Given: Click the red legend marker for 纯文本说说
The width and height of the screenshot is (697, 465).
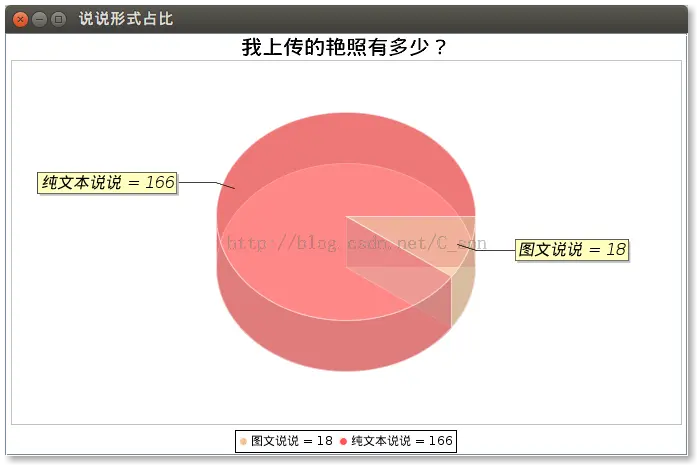Looking at the screenshot, I should [343, 441].
